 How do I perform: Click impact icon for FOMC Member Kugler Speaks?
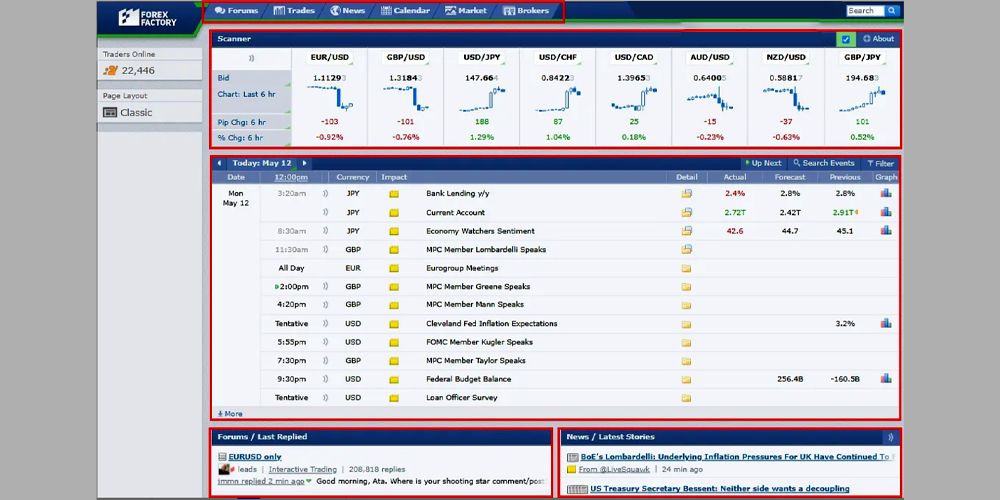pyautogui.click(x=394, y=342)
